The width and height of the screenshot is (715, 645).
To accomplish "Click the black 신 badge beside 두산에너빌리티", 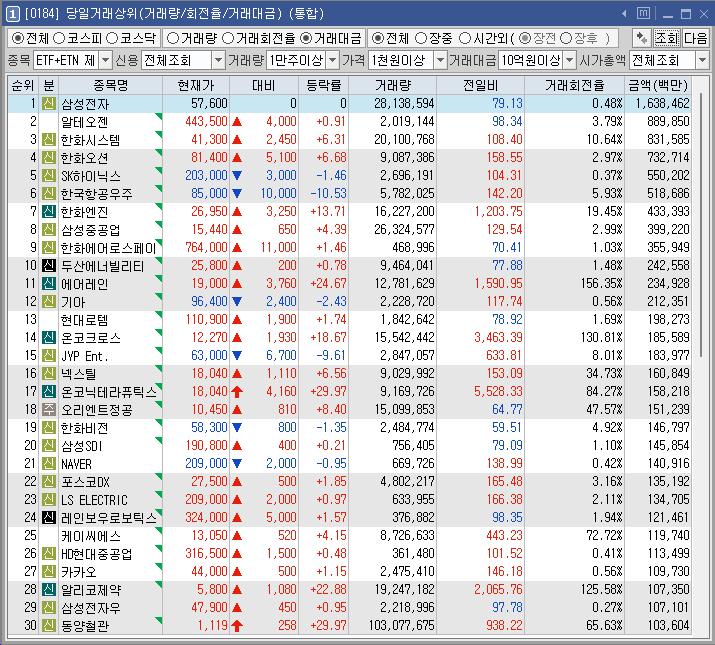I will [49, 265].
